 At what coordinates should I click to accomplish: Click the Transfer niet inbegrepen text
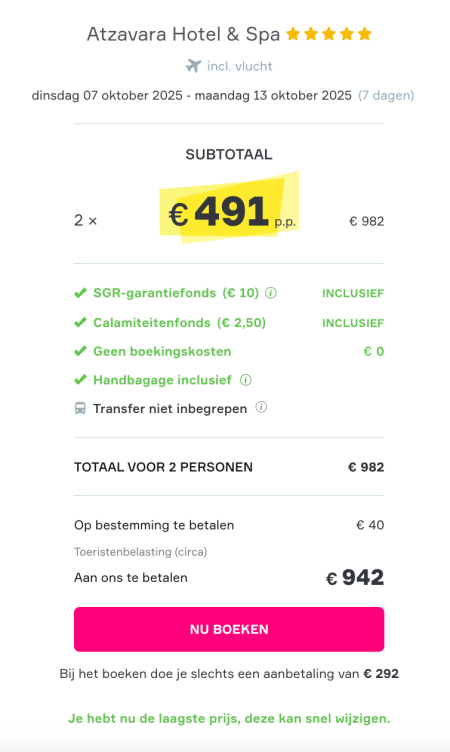click(170, 409)
